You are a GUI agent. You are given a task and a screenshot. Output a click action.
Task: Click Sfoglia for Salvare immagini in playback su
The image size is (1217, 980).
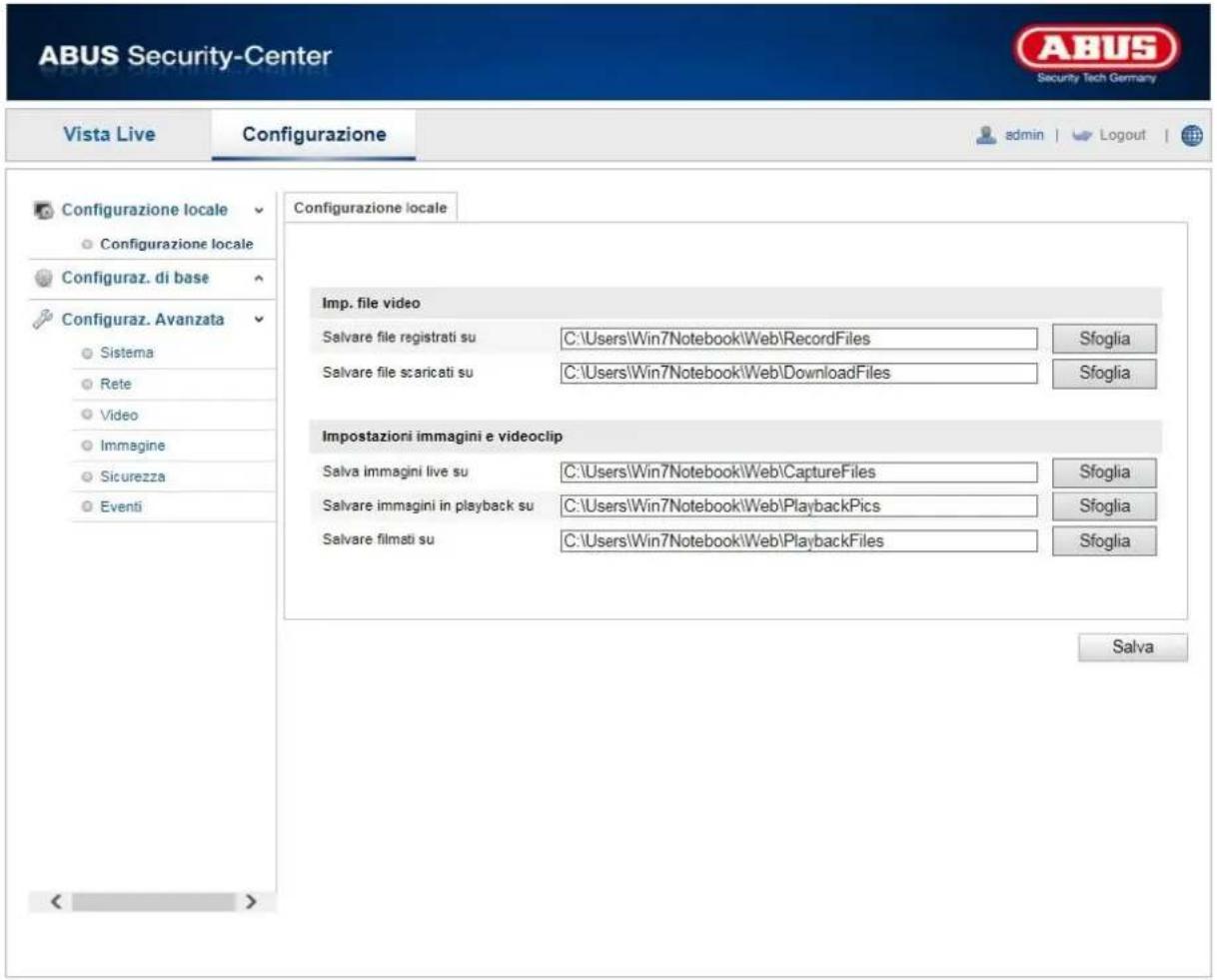coord(1104,506)
